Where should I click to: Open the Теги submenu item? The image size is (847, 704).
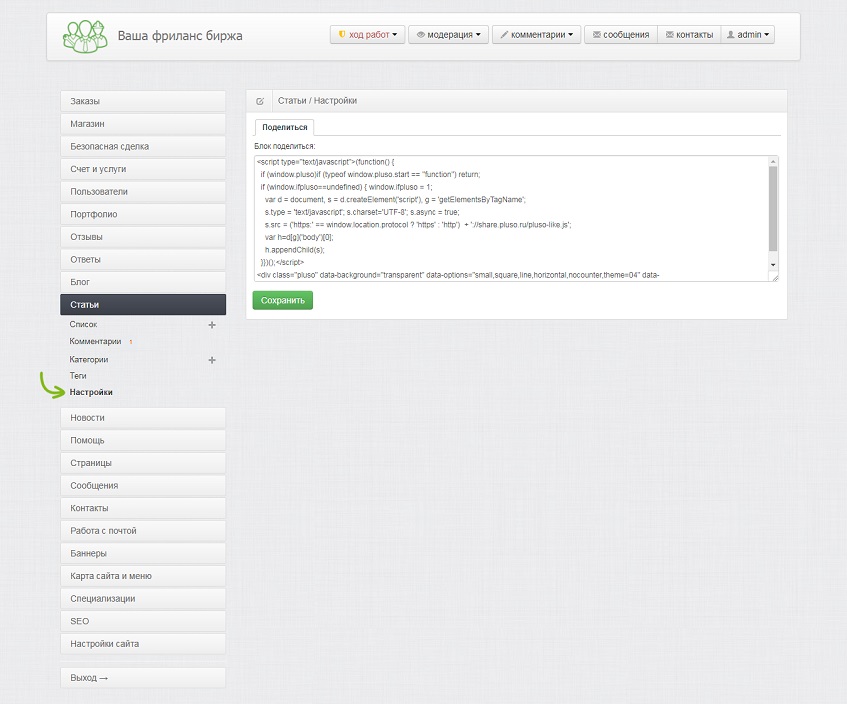click(x=78, y=376)
